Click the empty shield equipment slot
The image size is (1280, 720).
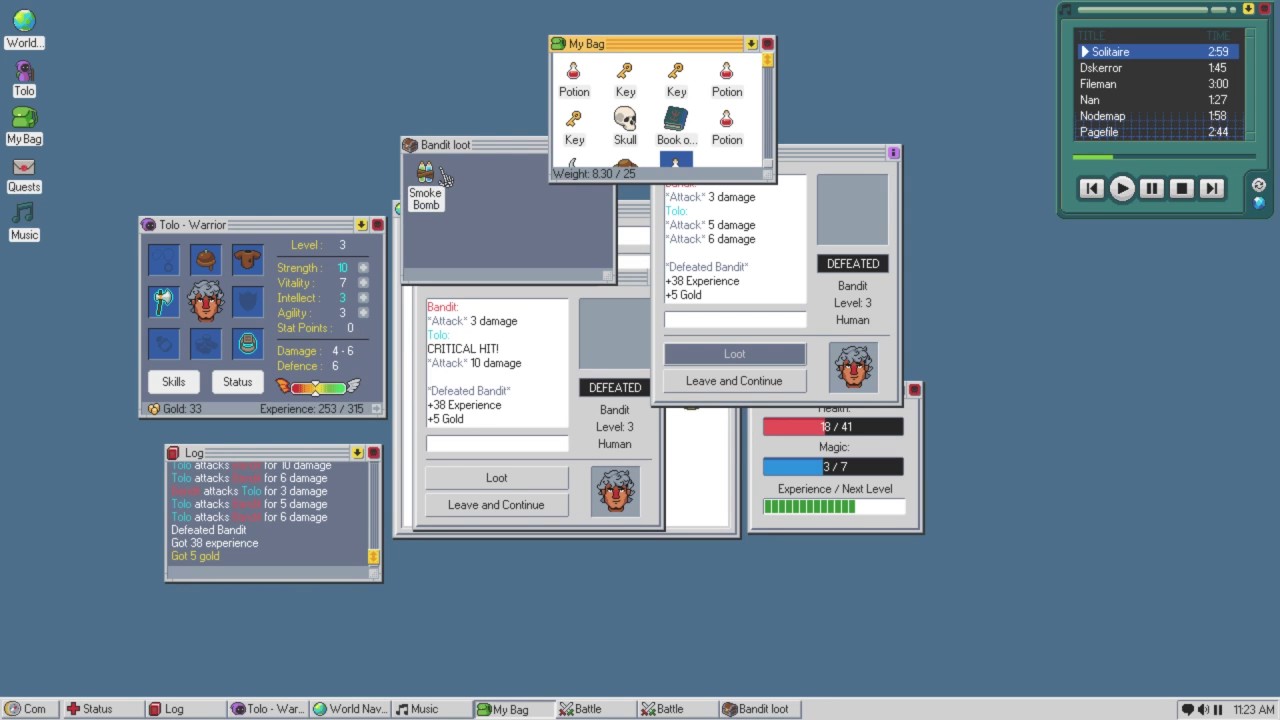248,301
